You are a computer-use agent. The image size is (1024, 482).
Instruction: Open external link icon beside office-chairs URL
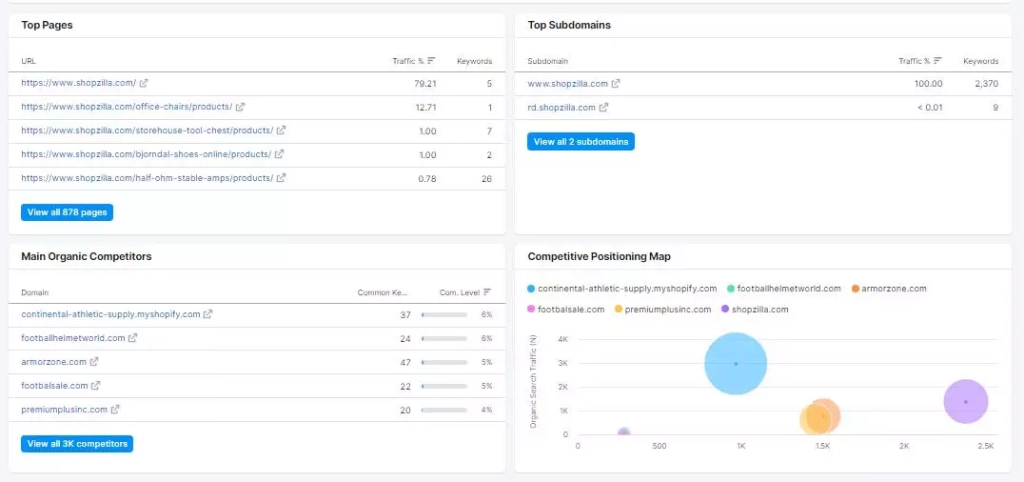click(x=240, y=106)
